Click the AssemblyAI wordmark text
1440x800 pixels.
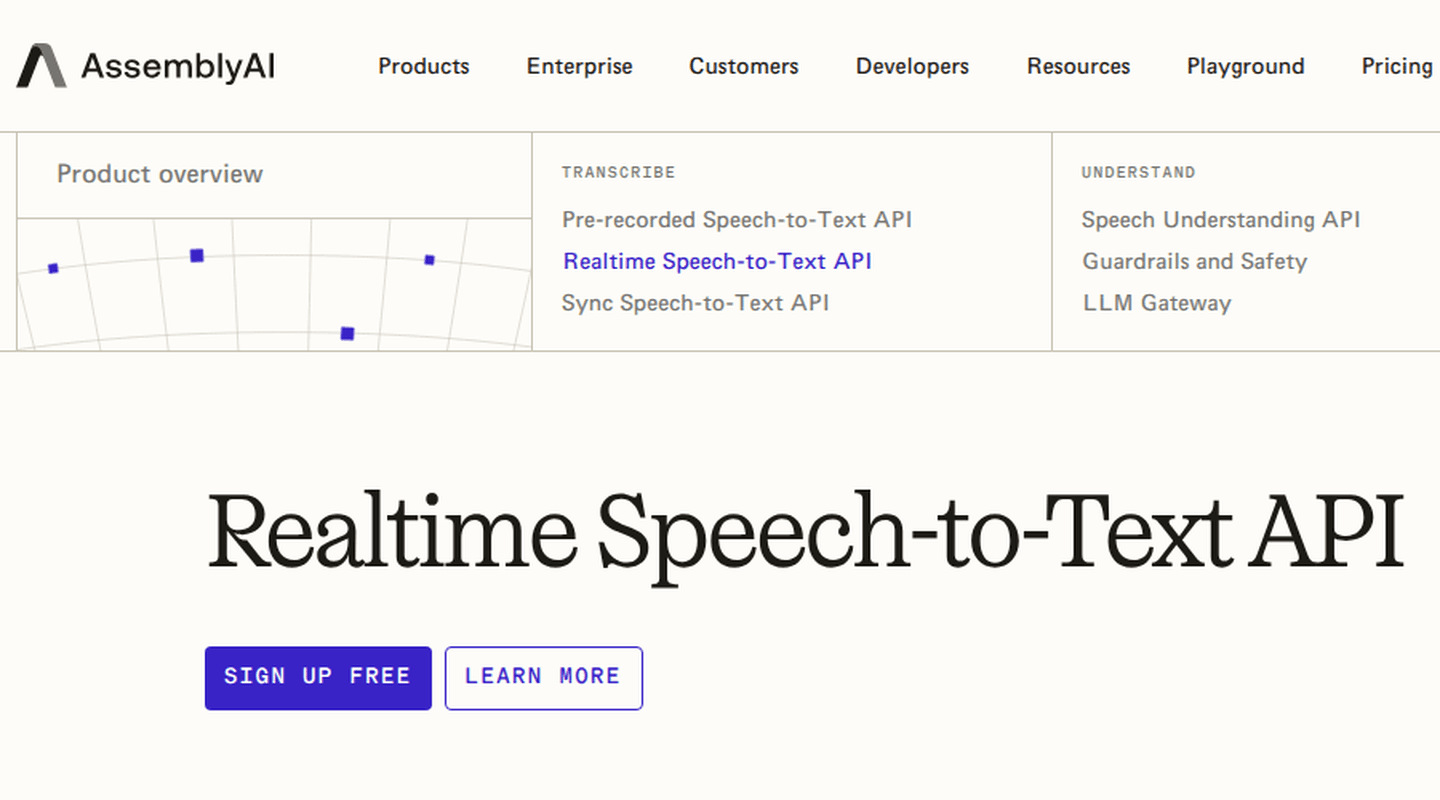pos(178,67)
